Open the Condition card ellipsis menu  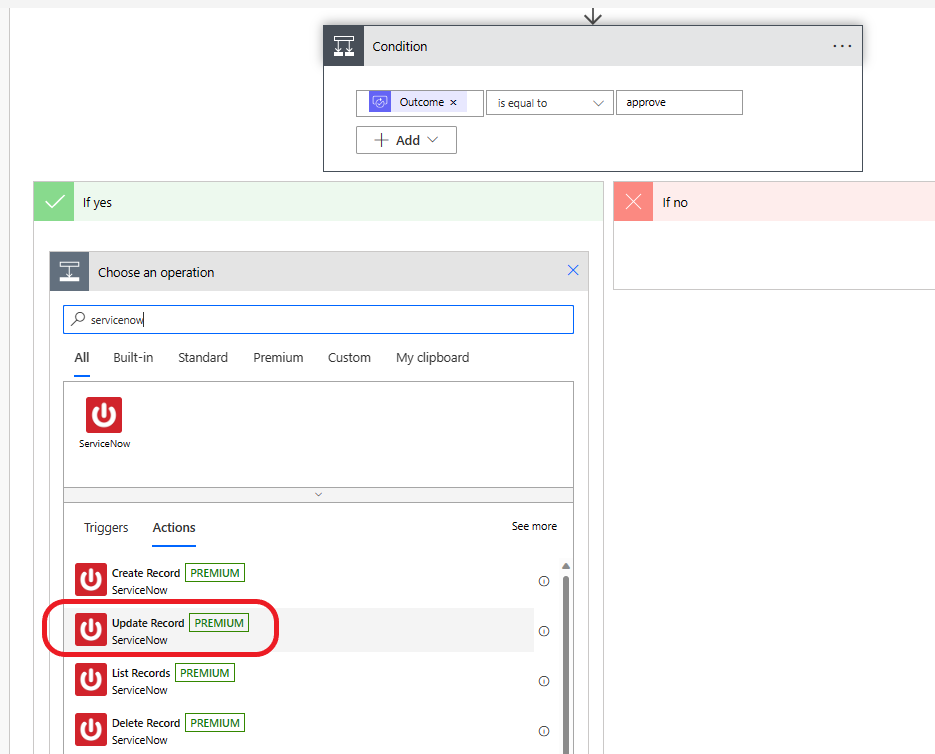coord(842,46)
